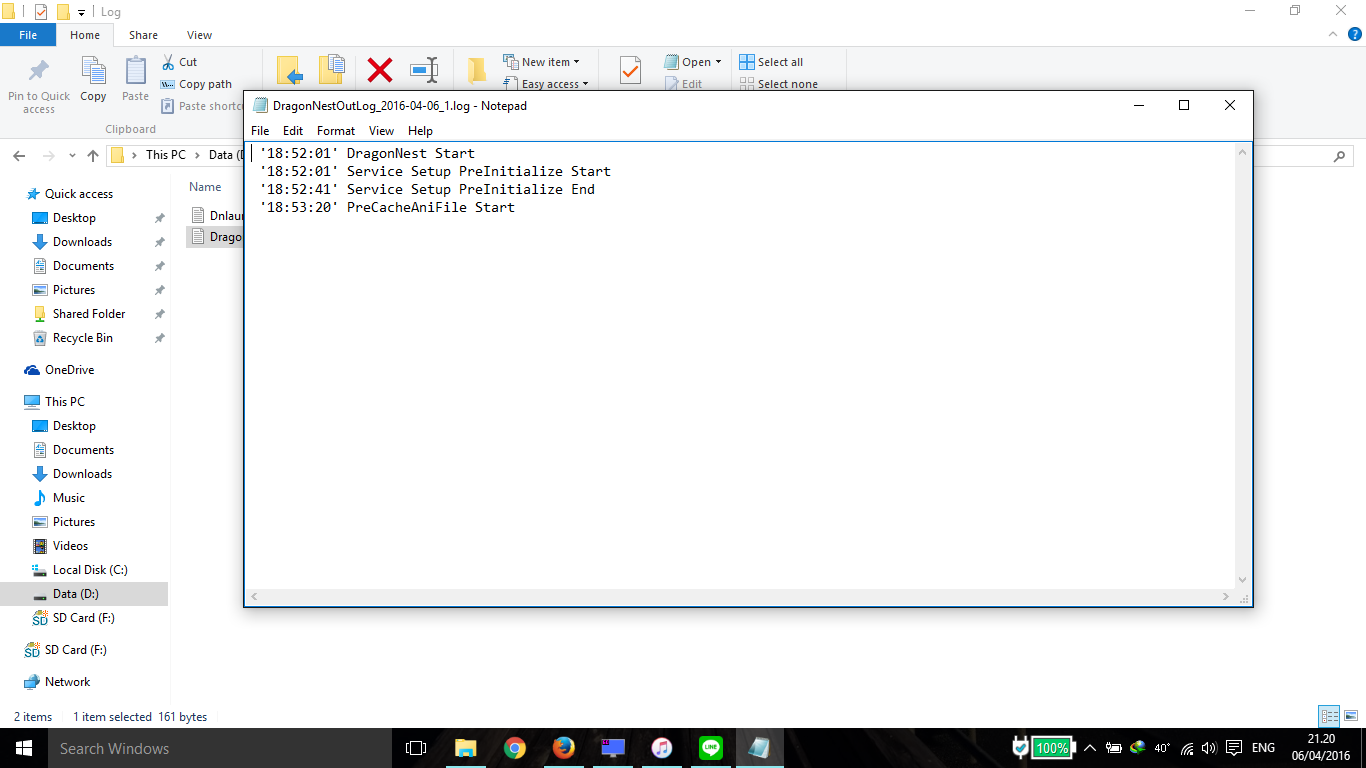Open Shared Folder in navigation pane
This screenshot has width=1366, height=768.
click(89, 314)
